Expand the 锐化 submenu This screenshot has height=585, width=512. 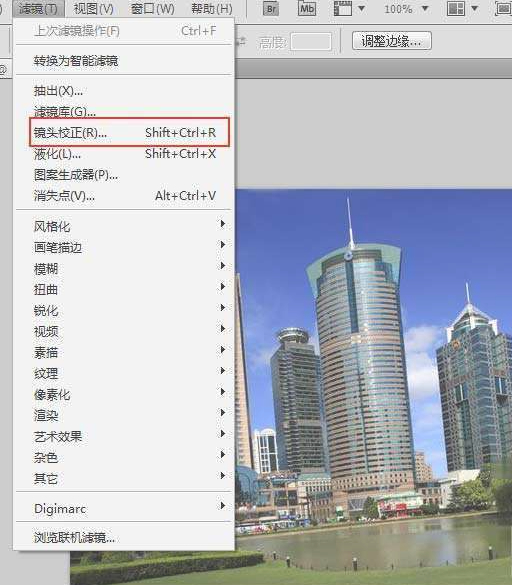tap(124, 310)
